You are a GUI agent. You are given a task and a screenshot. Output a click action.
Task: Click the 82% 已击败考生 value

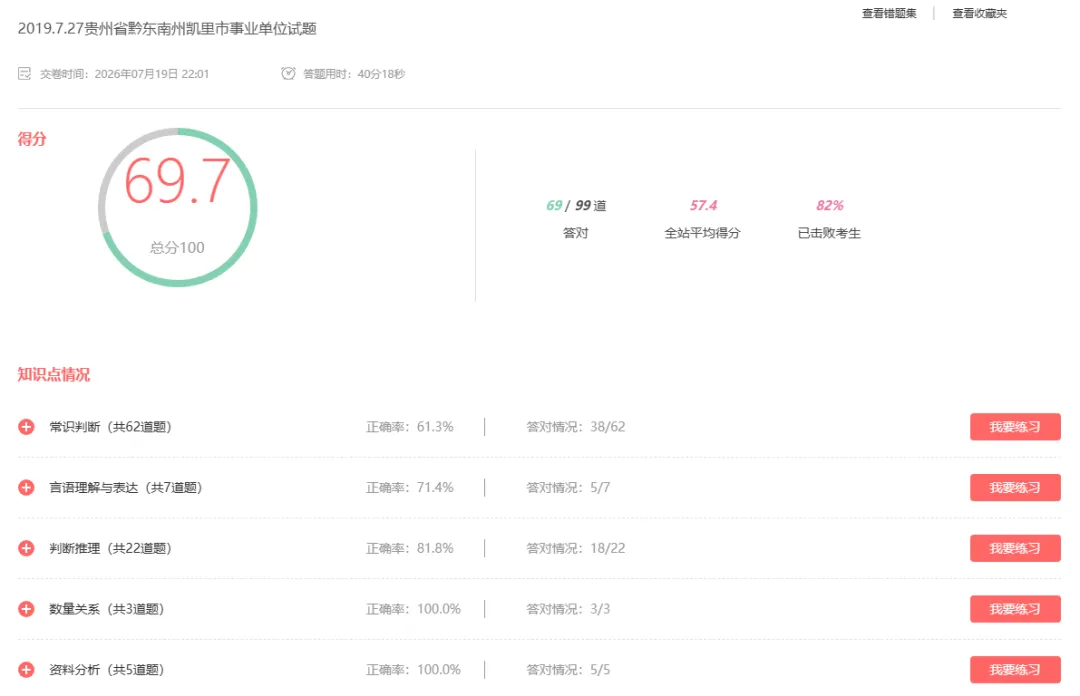[829, 205]
